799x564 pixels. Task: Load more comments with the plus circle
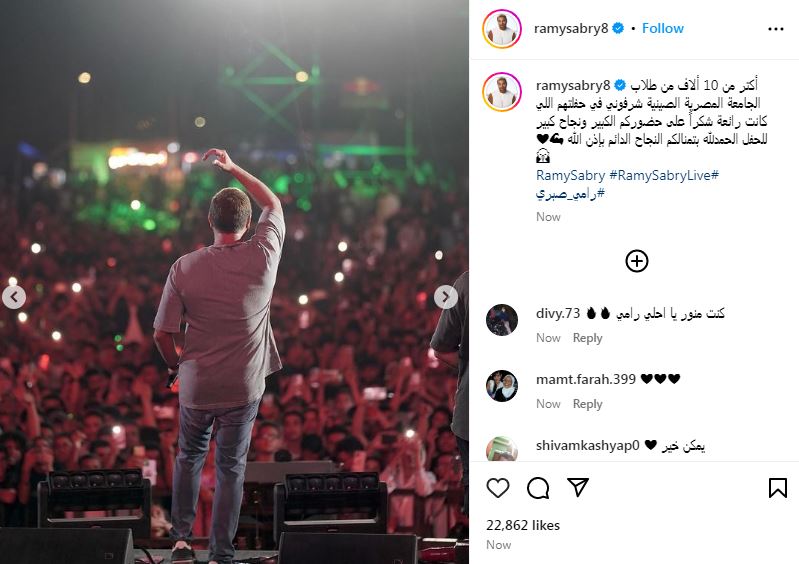point(636,261)
